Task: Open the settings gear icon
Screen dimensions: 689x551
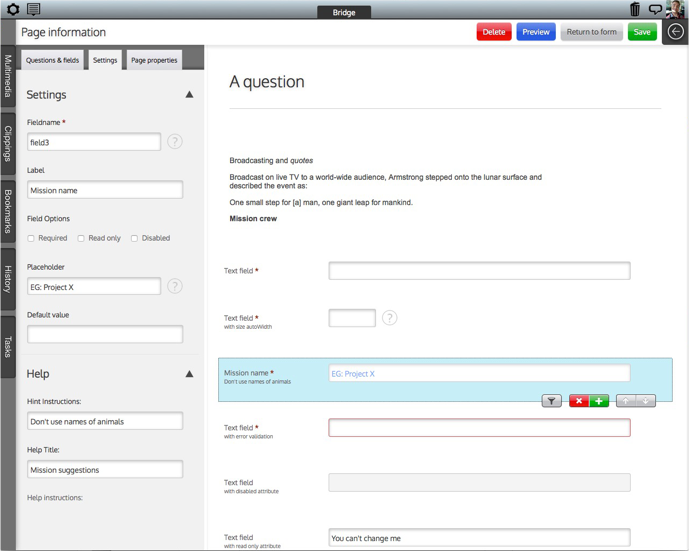Action: [13, 9]
